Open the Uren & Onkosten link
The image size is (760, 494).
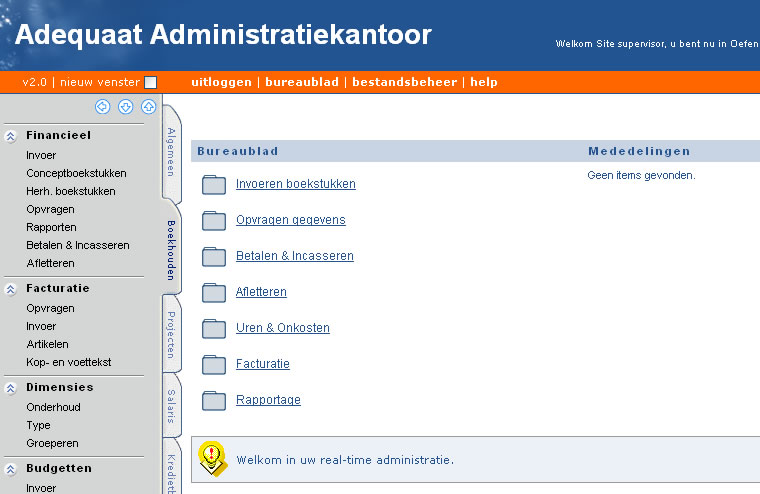pos(283,328)
